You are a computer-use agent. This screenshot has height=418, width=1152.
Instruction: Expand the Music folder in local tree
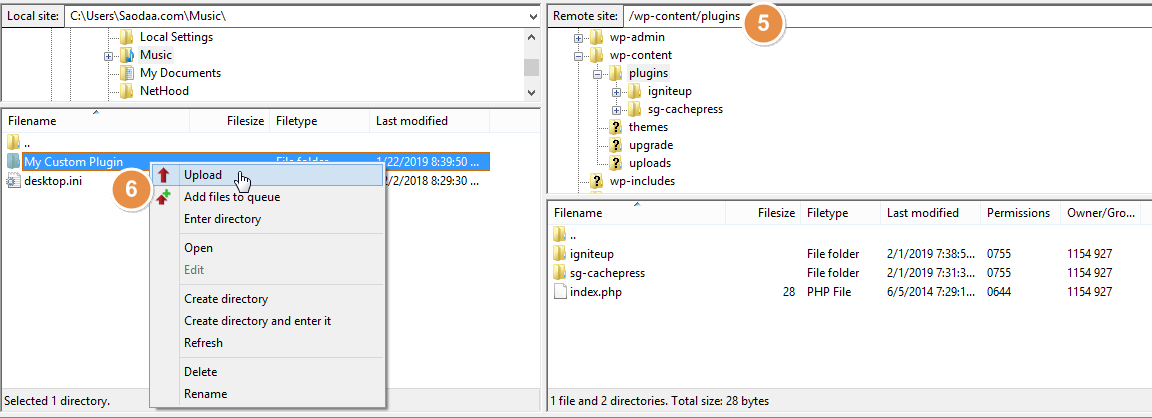(108, 55)
